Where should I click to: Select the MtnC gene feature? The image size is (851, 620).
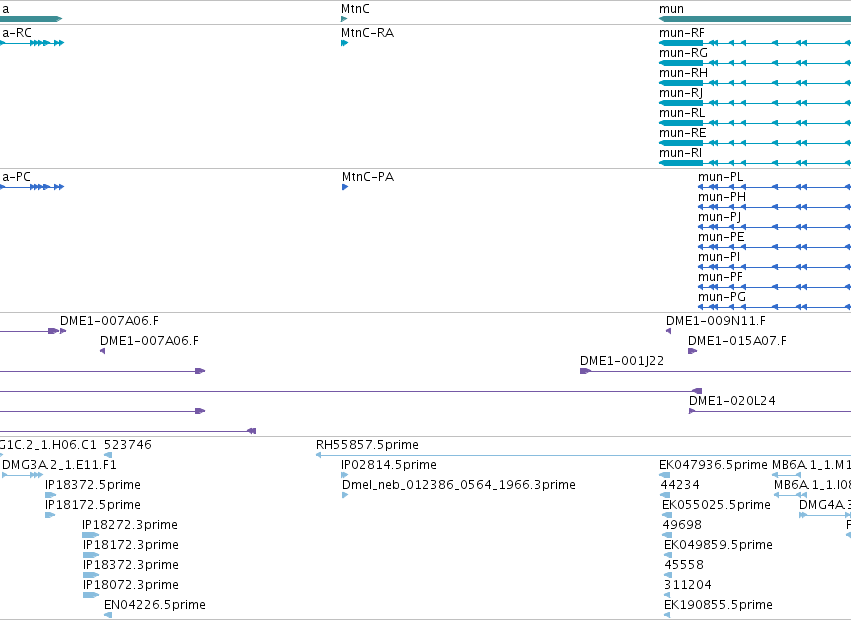(344, 19)
